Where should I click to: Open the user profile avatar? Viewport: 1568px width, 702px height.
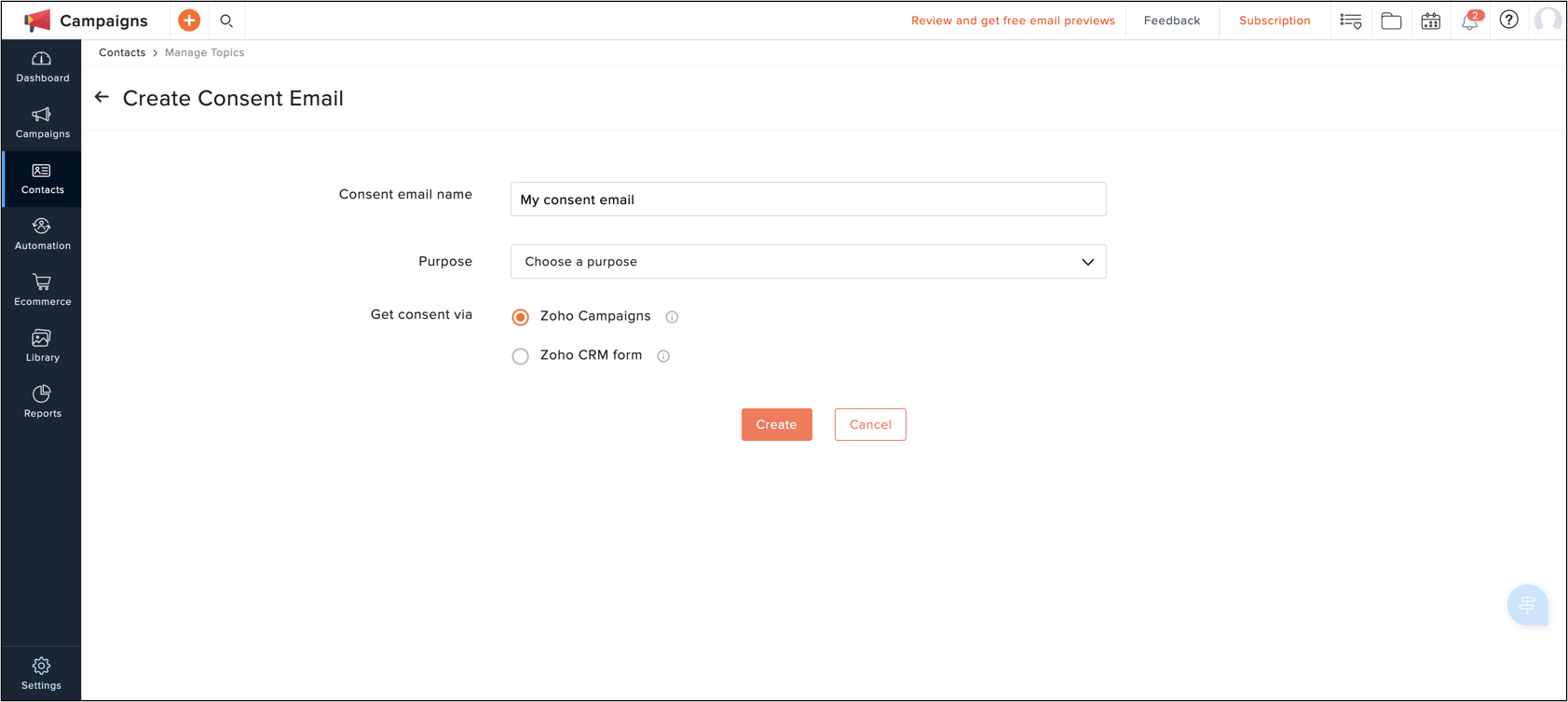pos(1548,20)
